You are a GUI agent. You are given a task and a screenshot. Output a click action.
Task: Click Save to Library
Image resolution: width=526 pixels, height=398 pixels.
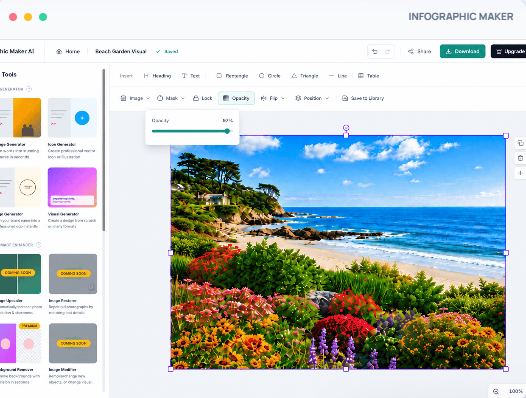pos(363,98)
